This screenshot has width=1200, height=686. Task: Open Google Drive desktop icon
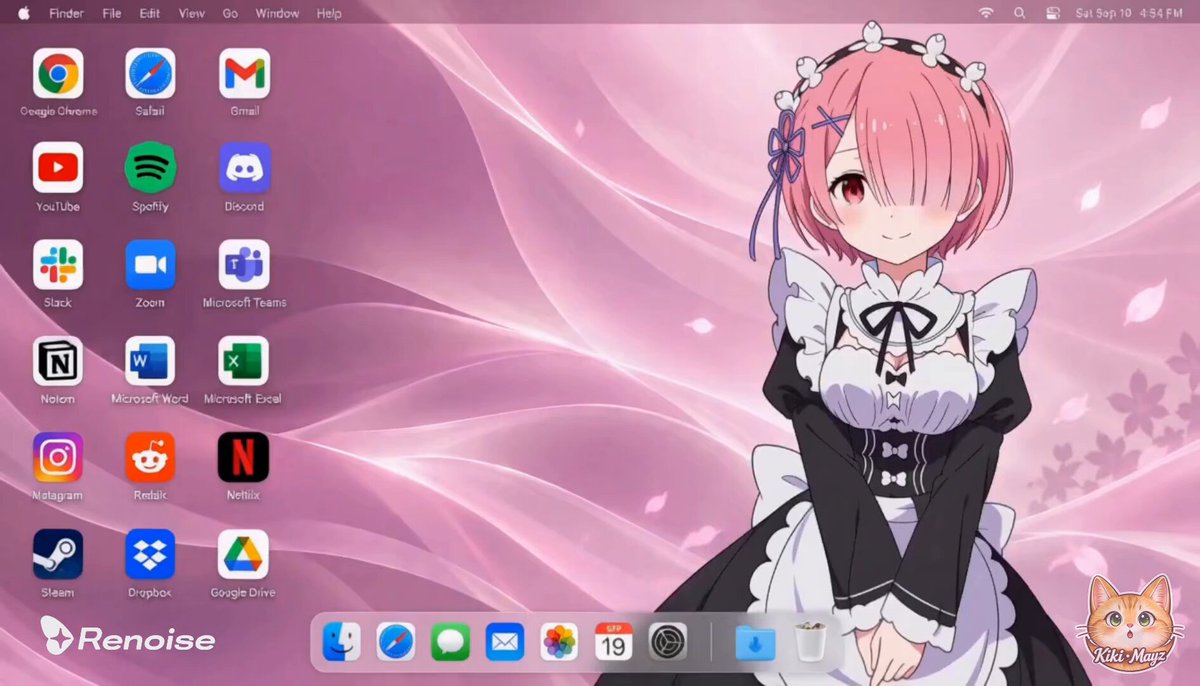[244, 554]
